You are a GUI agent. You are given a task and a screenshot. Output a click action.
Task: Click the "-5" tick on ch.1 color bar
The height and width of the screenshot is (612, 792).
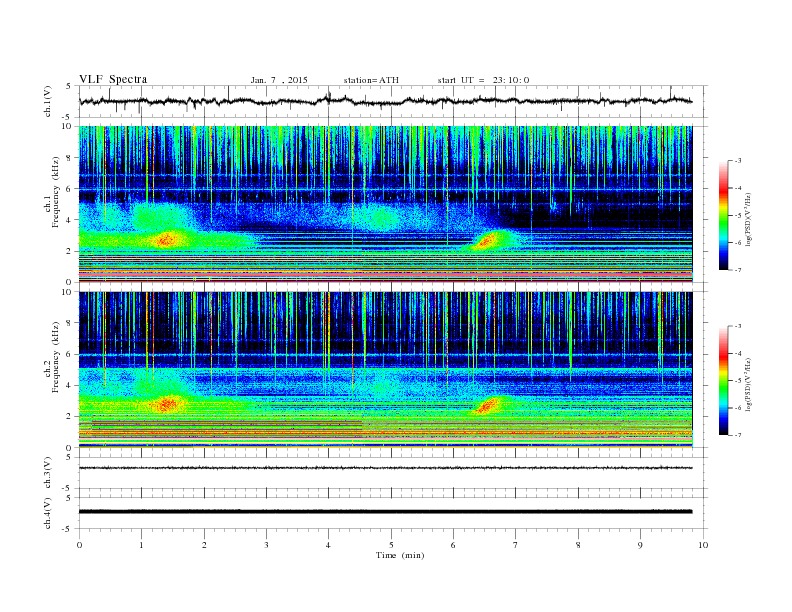[737, 215]
